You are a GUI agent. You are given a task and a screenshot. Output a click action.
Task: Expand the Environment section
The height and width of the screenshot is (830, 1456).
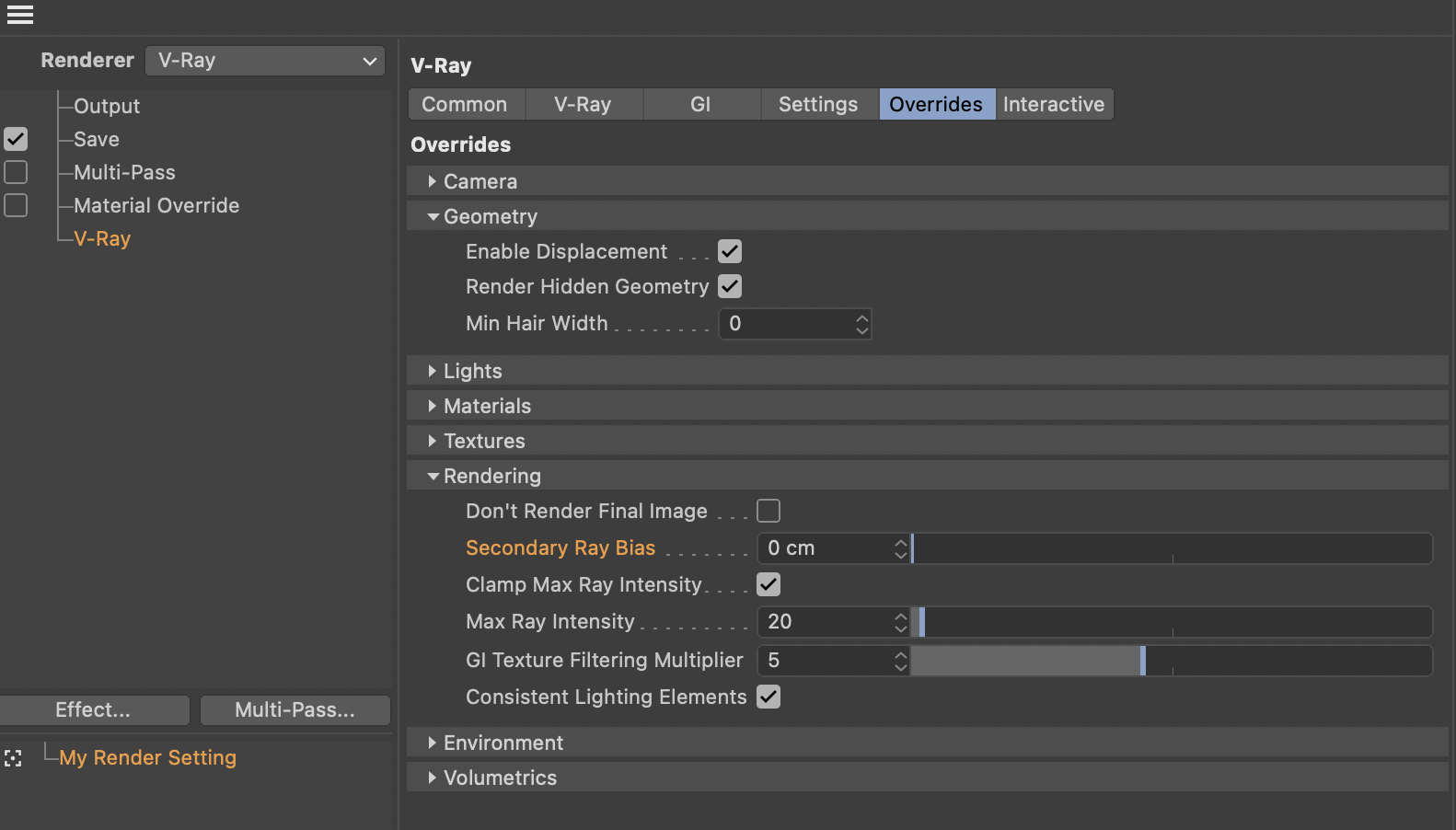tap(928, 743)
